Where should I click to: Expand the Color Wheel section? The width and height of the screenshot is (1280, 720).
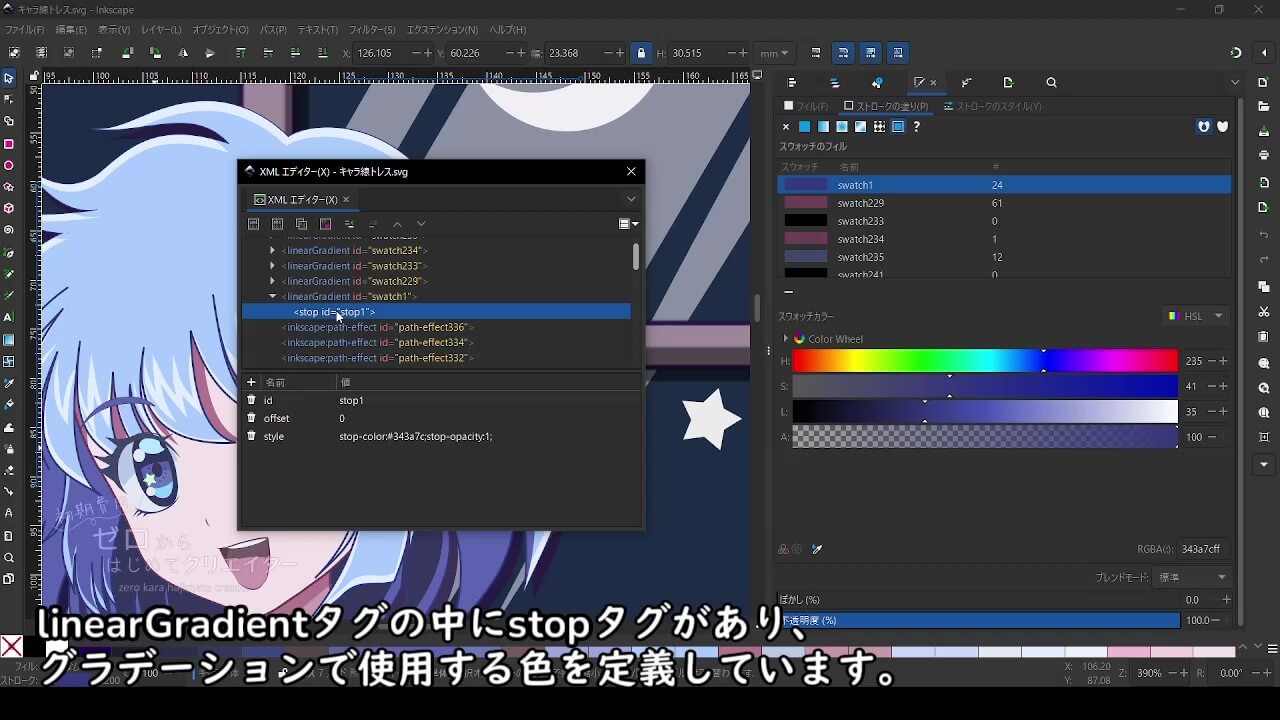click(x=786, y=339)
